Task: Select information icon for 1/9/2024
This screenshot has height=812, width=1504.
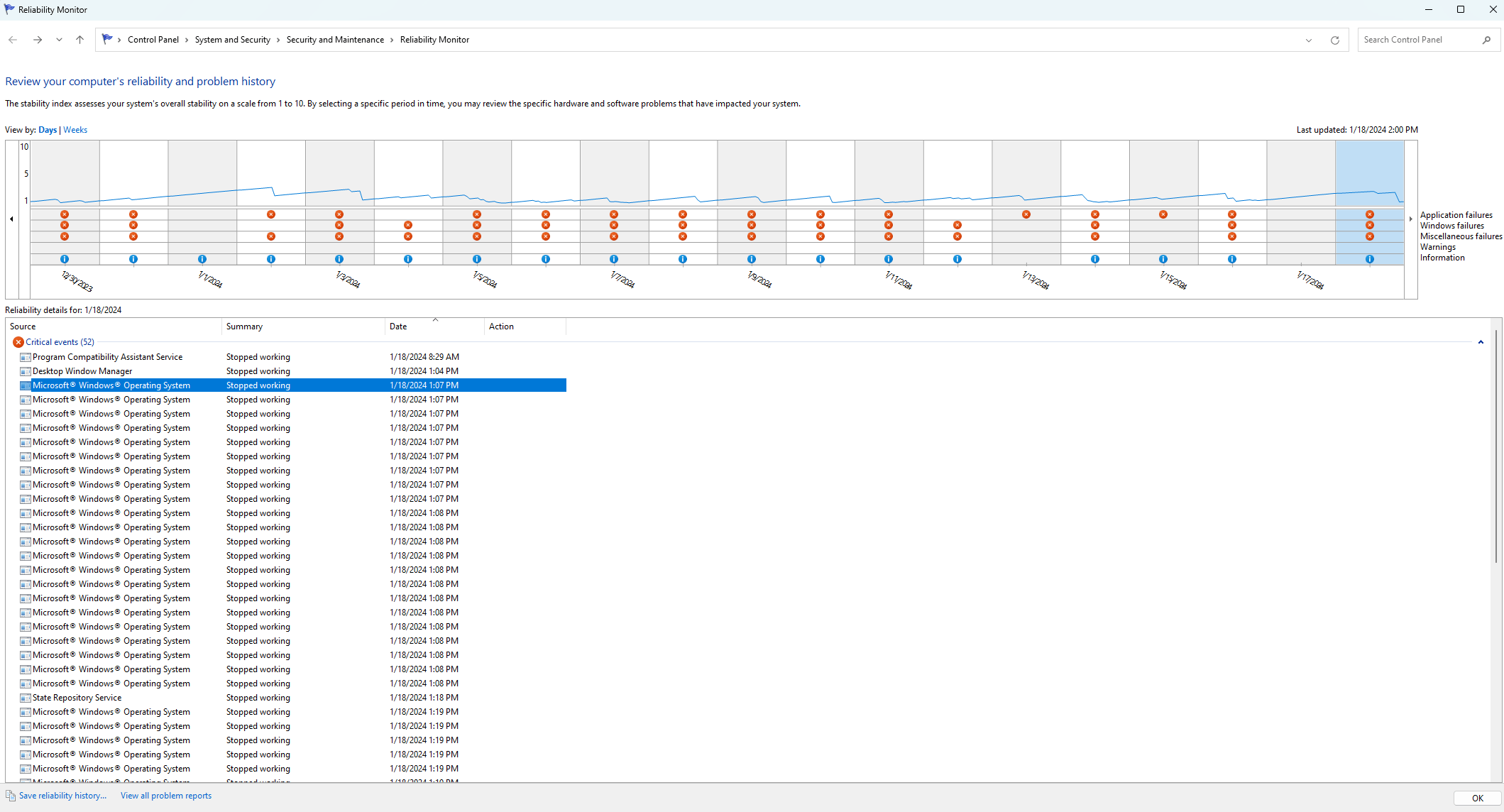Action: [x=752, y=259]
